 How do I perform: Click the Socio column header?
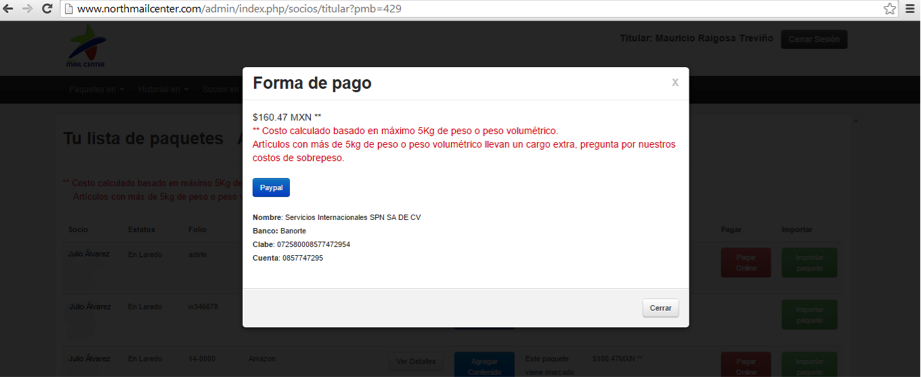78,230
